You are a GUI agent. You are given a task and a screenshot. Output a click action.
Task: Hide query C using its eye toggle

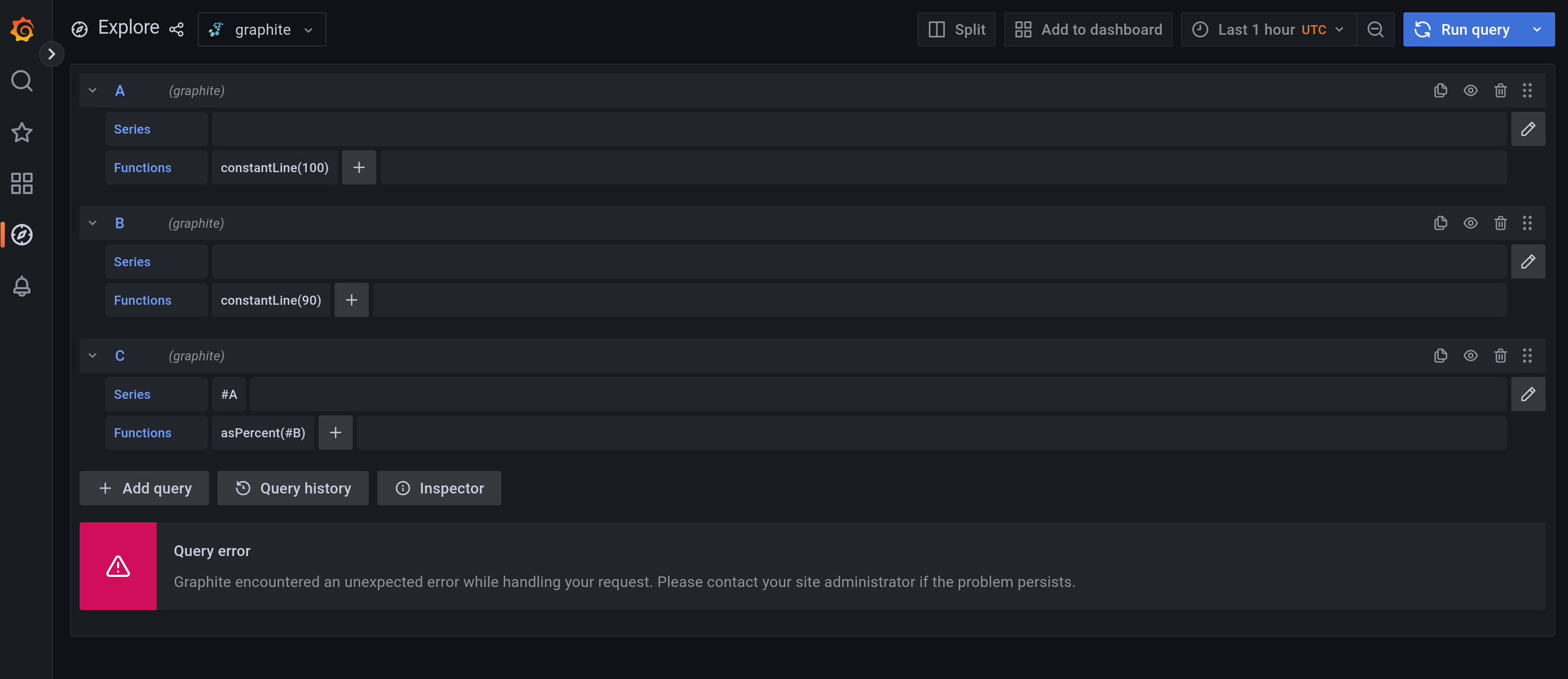[1471, 355]
